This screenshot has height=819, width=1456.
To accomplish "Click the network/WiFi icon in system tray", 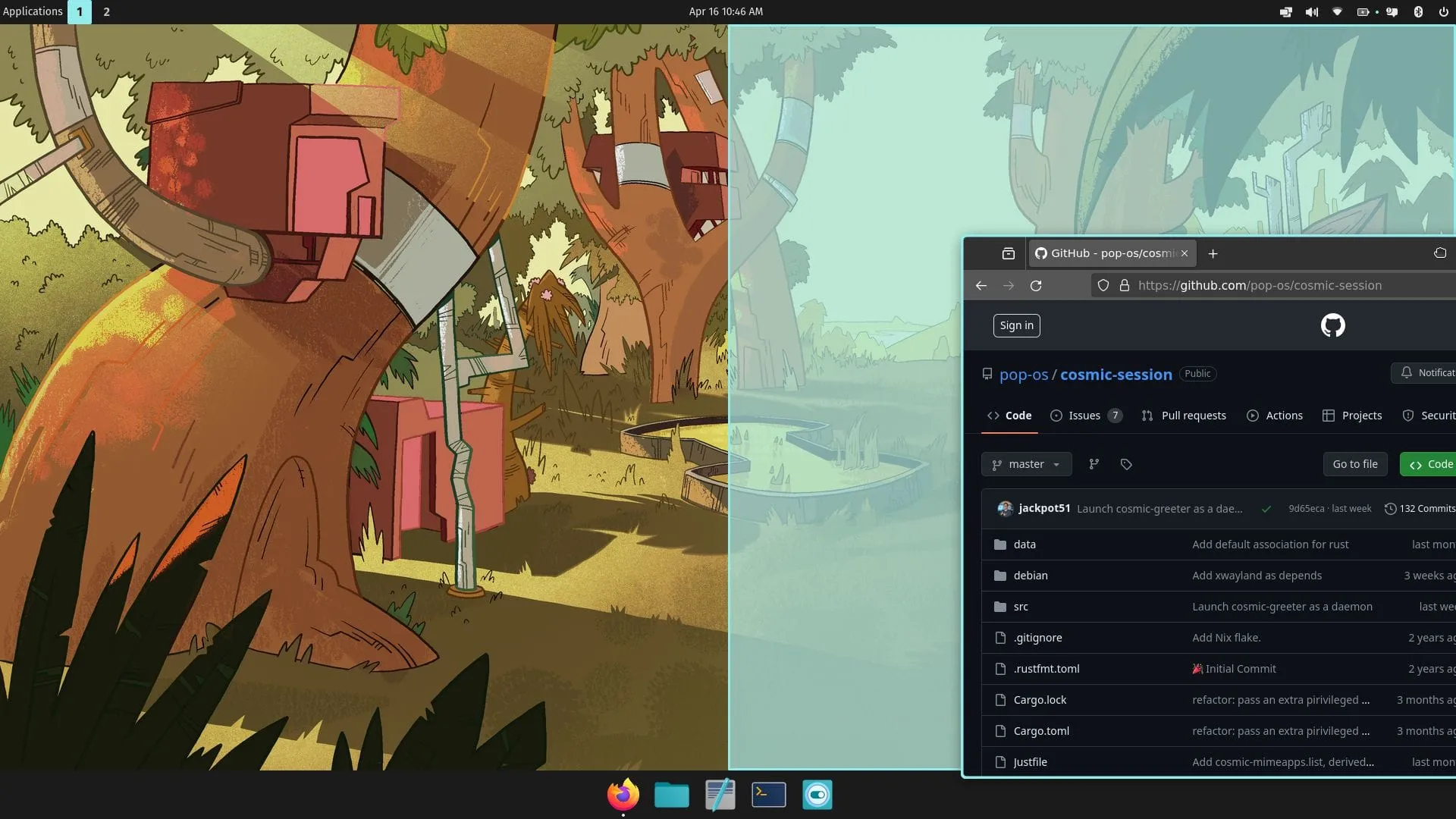I will coord(1337,11).
